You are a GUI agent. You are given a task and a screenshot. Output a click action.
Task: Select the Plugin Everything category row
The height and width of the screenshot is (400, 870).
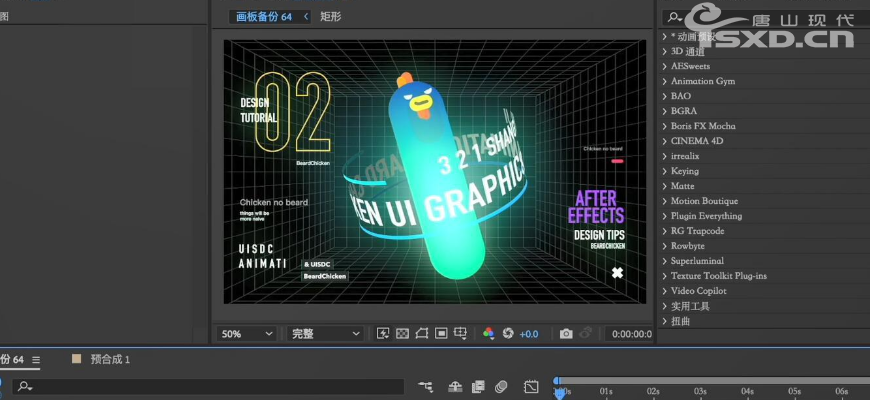(763, 216)
